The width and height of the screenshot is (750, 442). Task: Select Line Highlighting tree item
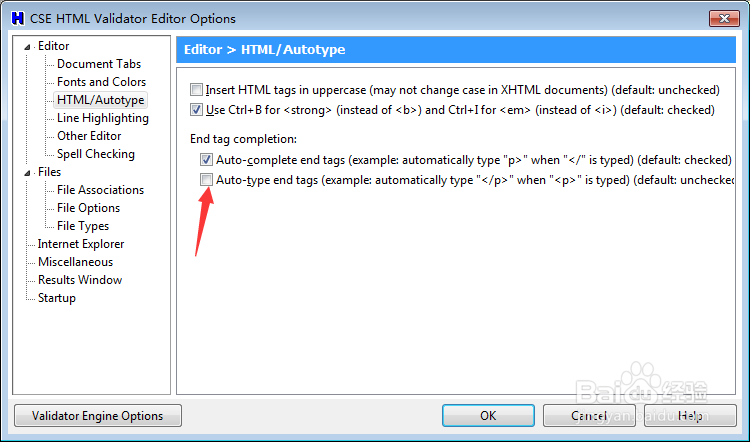102,118
